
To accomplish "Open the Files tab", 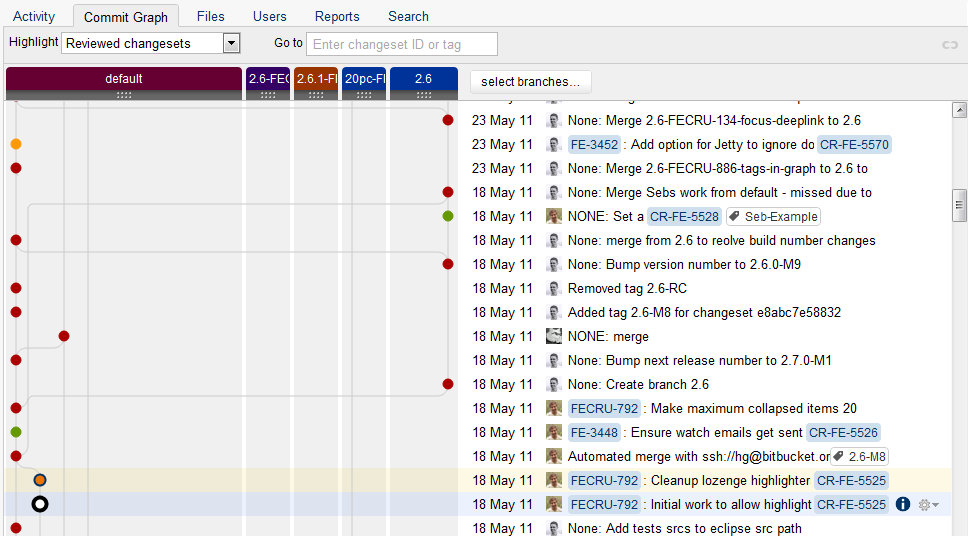I will (210, 17).
